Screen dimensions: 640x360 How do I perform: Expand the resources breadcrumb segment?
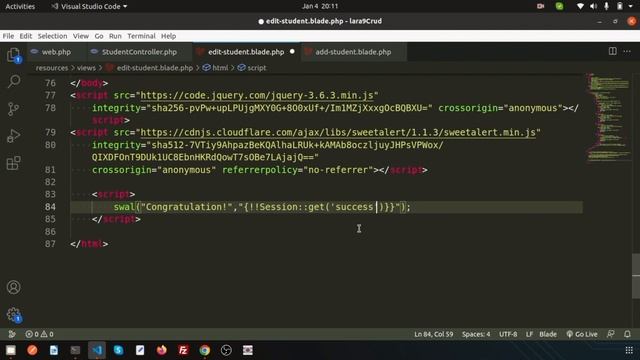(x=52, y=68)
